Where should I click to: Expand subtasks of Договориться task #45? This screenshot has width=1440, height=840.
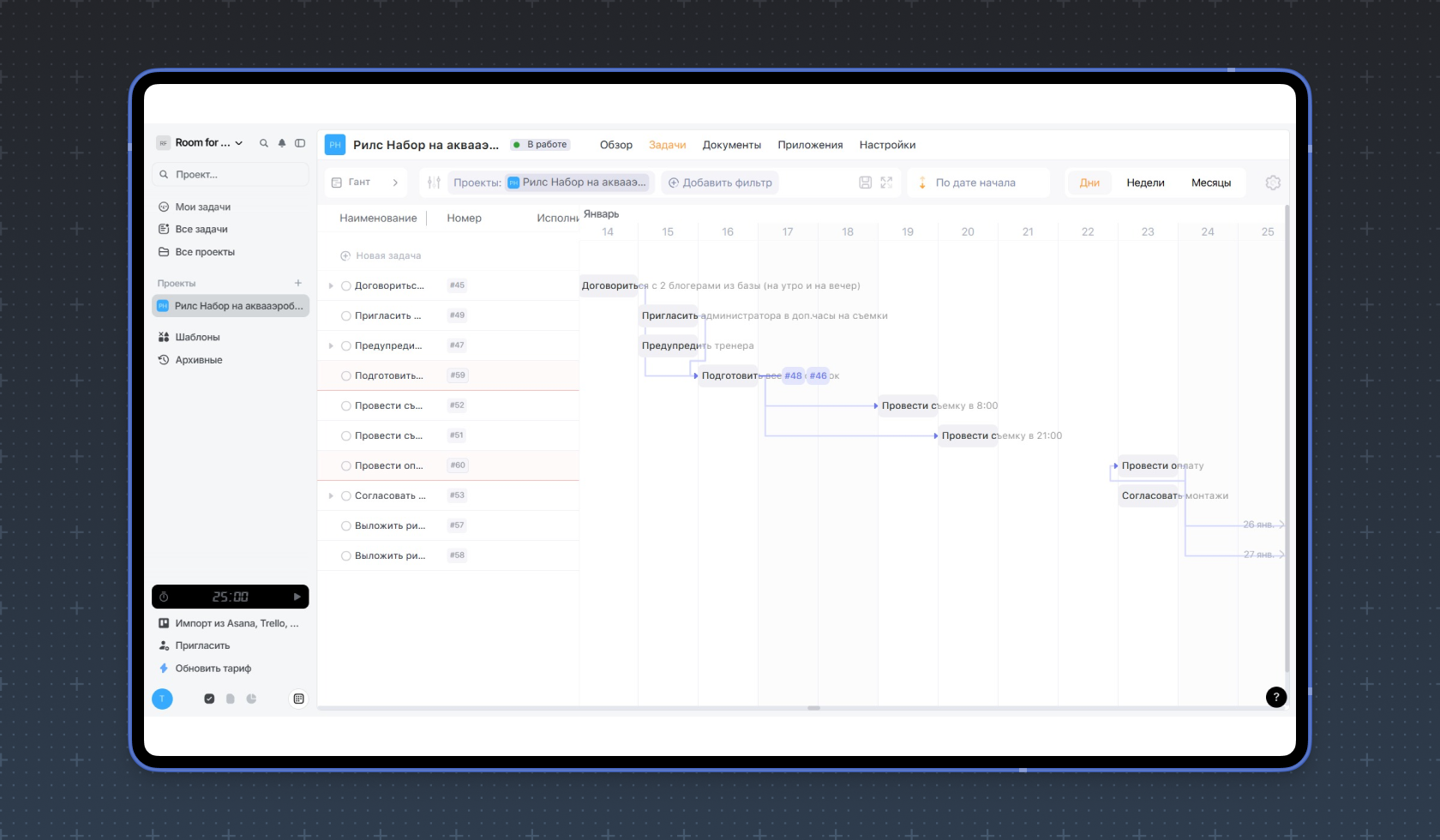click(x=331, y=285)
